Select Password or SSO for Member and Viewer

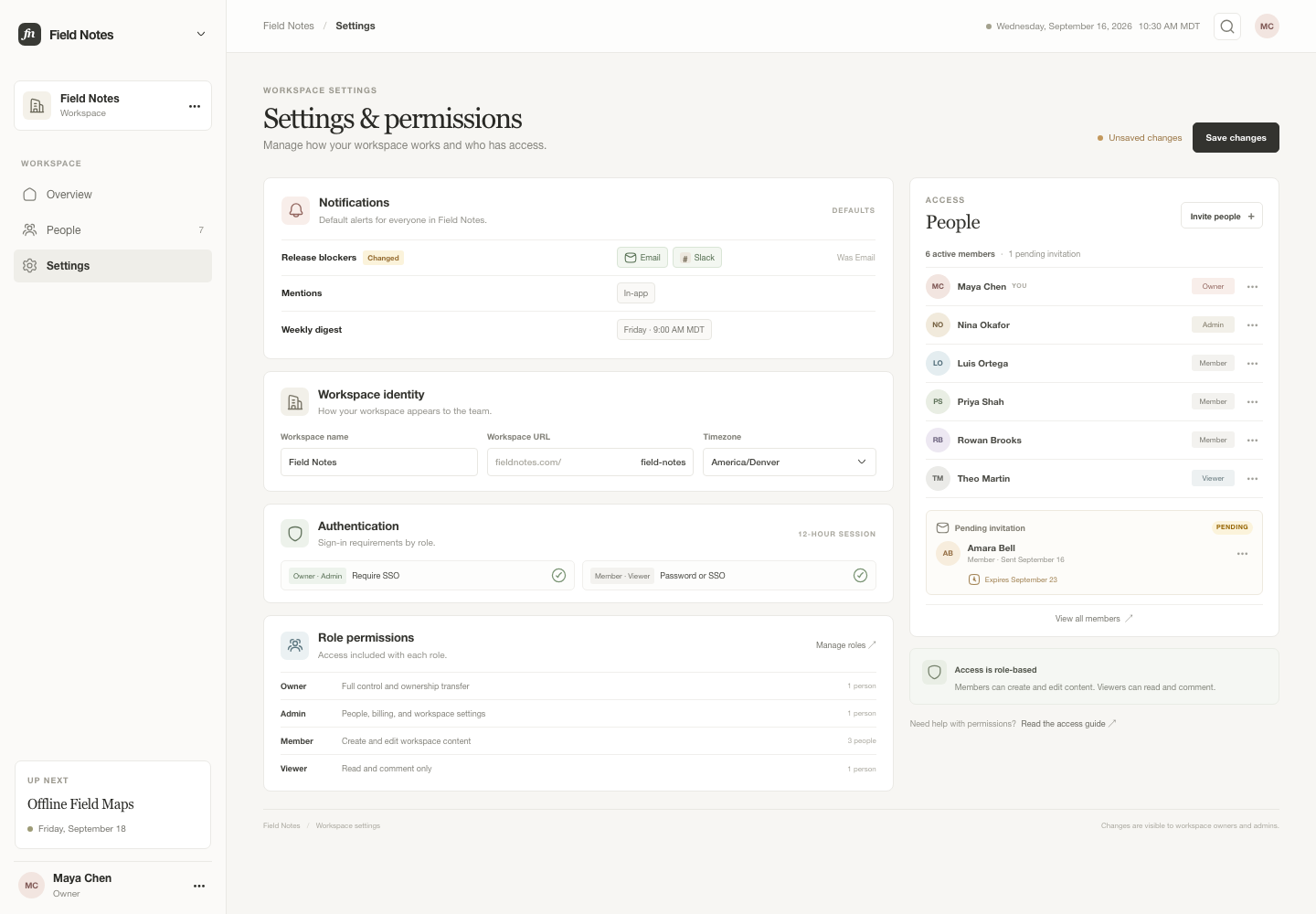point(729,576)
